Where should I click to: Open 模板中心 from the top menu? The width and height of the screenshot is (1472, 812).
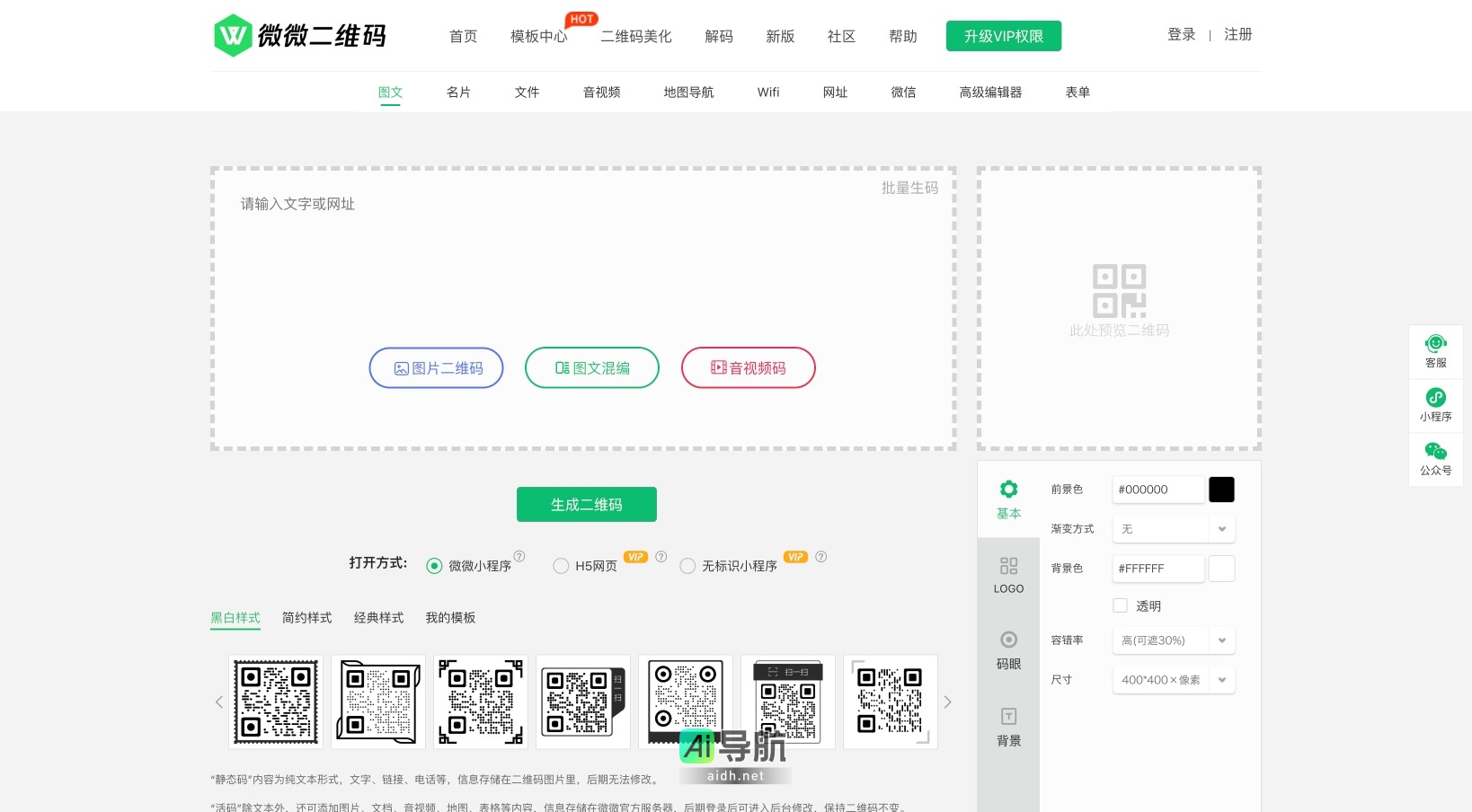(539, 36)
